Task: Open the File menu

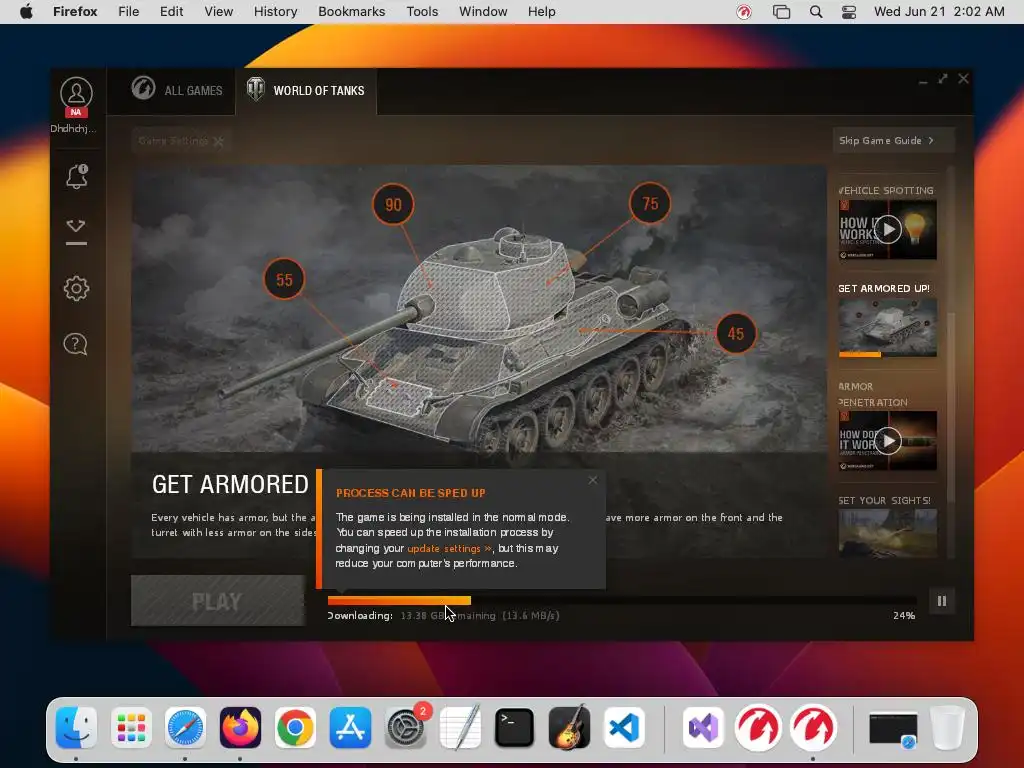Action: click(x=129, y=12)
